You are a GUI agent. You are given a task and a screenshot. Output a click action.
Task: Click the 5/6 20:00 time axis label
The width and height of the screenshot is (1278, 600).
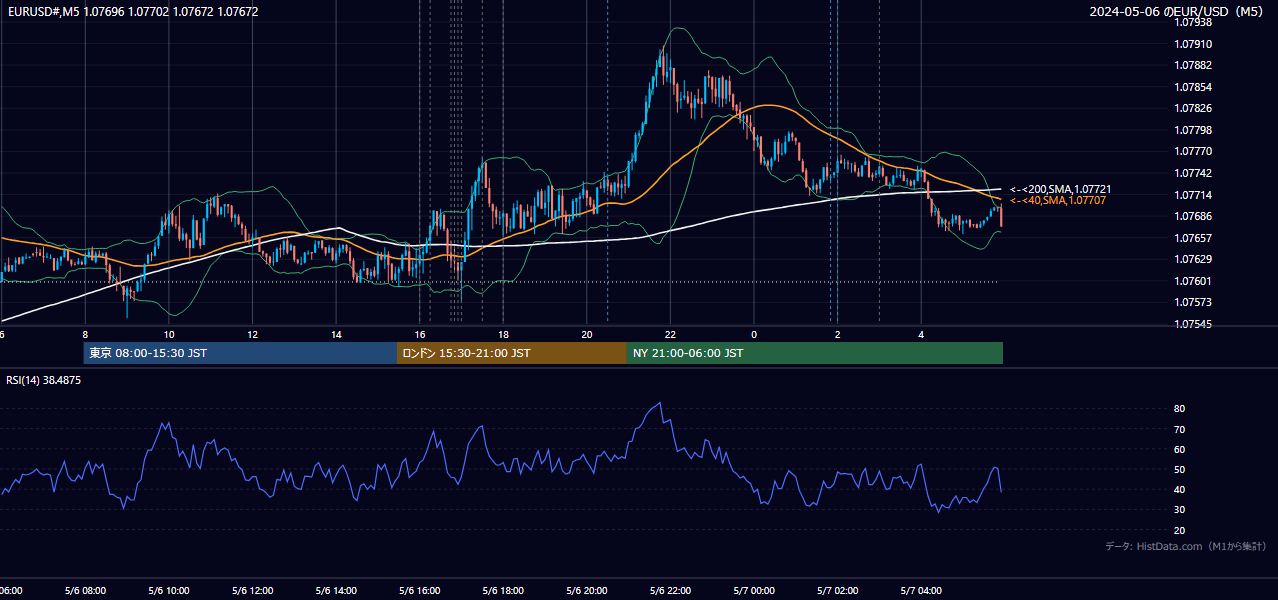point(587,591)
